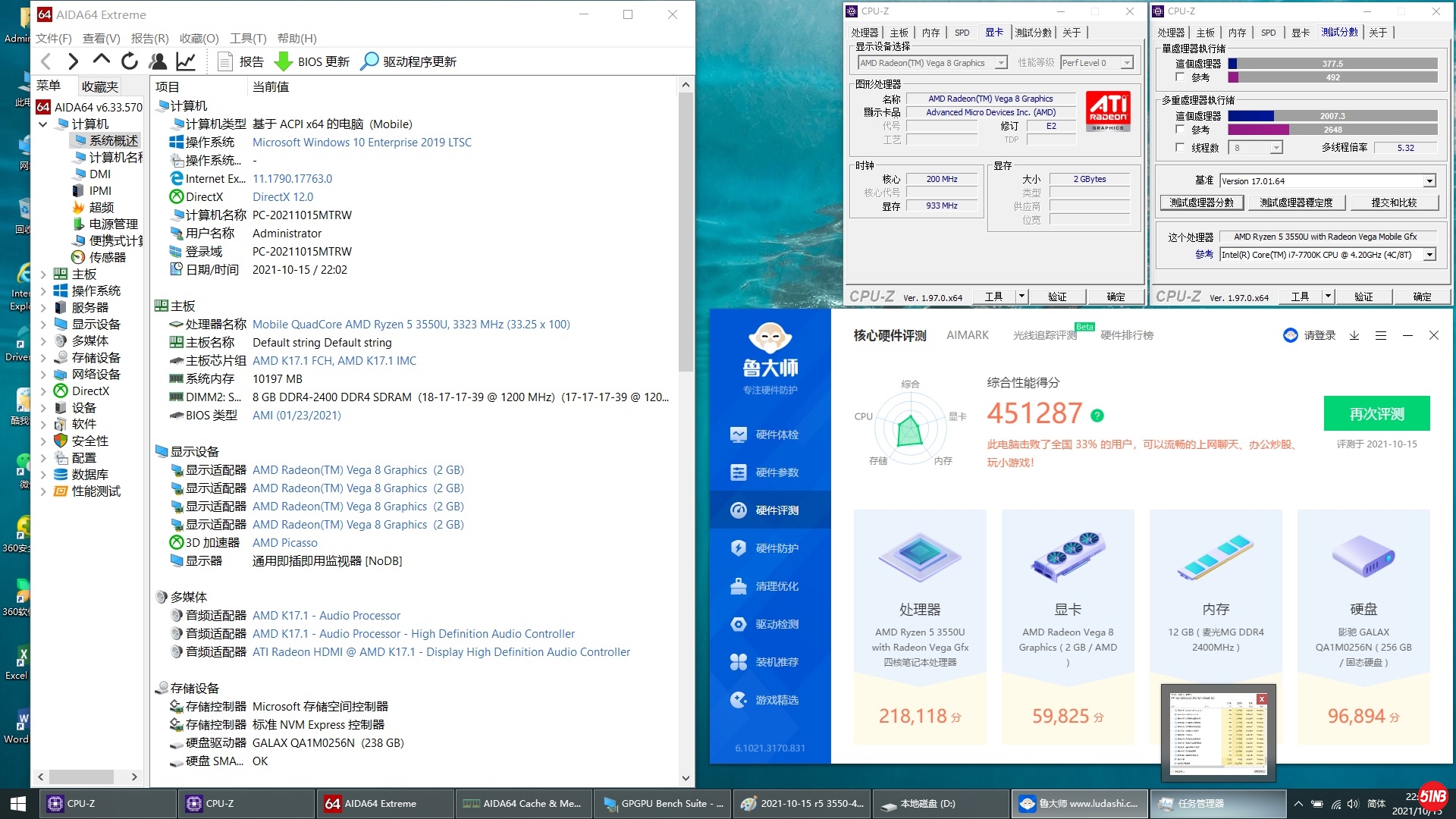
Task: Toggle the threads count checkbox
Action: click(x=1180, y=147)
